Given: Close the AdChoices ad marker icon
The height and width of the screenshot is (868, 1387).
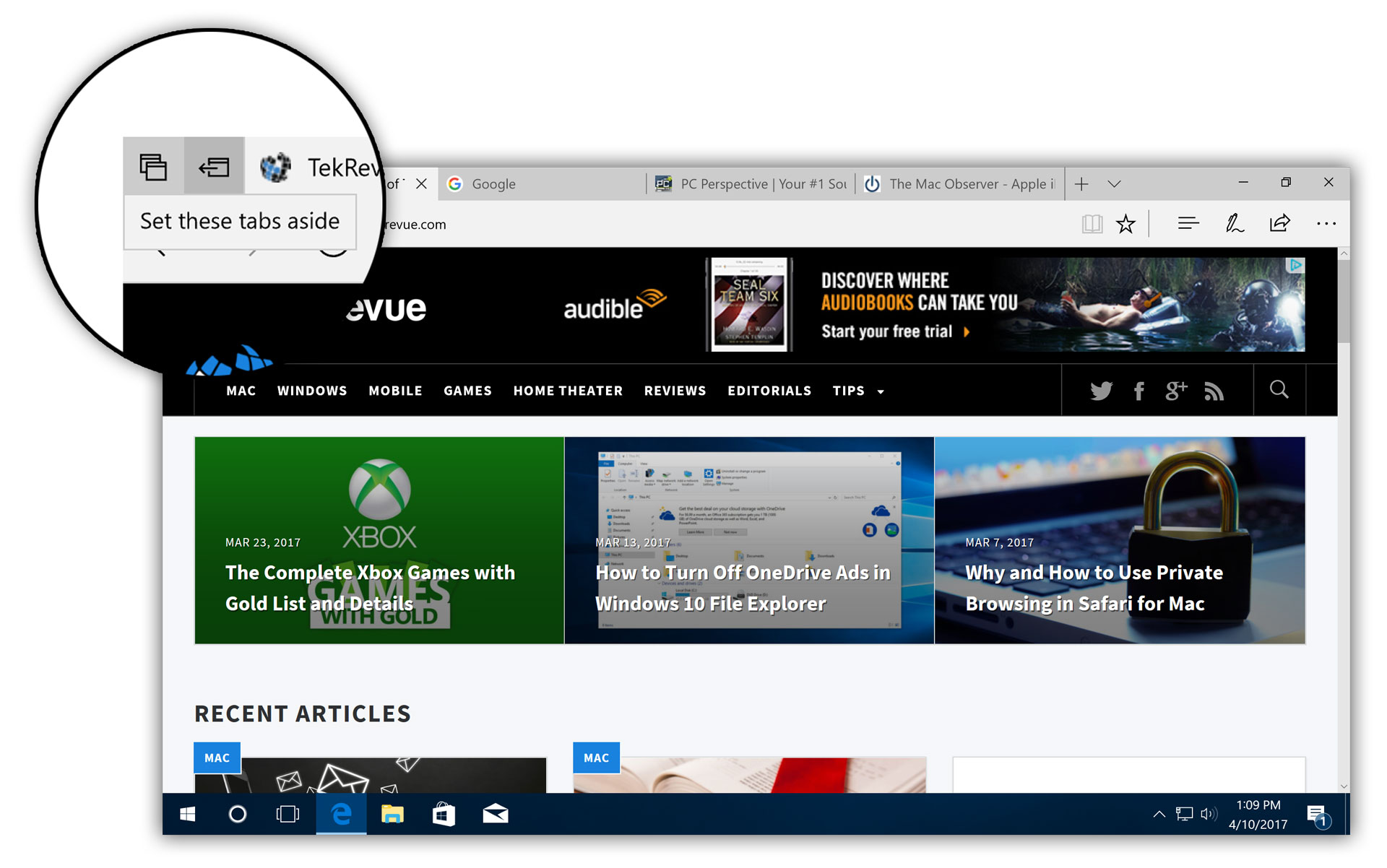Looking at the screenshot, I should [x=1297, y=265].
